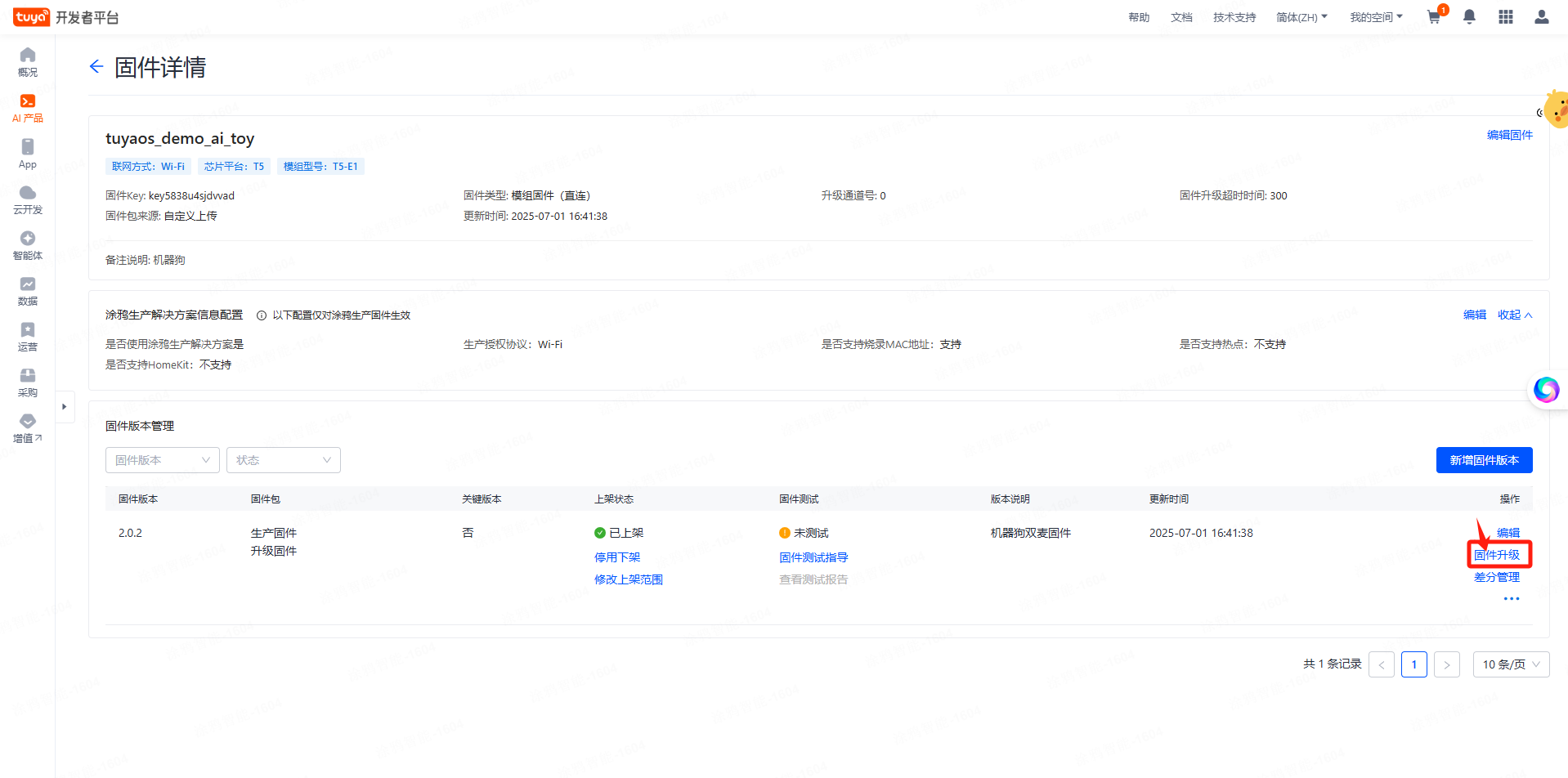The image size is (1568, 778).
Task: Open the notifications bell
Action: coord(1469,16)
